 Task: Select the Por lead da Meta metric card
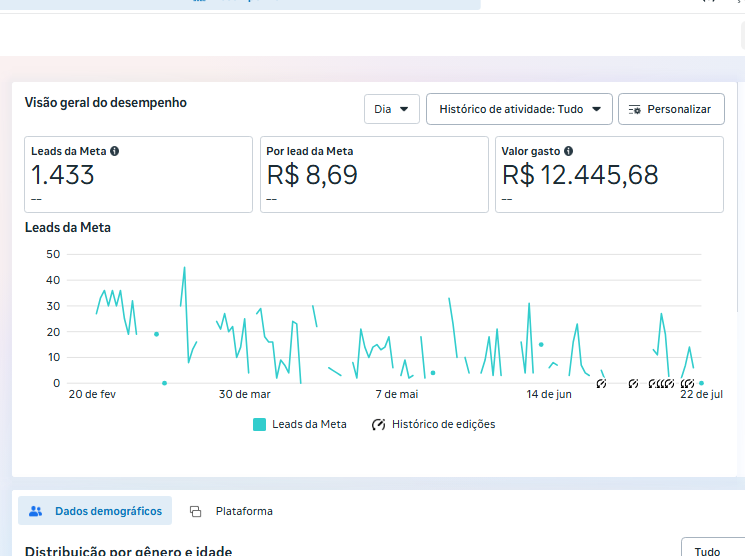click(374, 175)
